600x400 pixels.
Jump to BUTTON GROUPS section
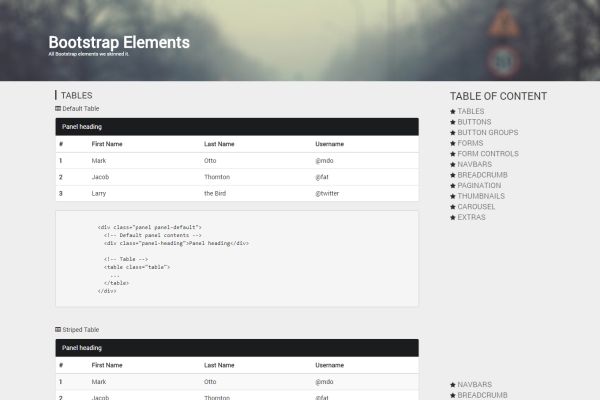pyautogui.click(x=488, y=132)
